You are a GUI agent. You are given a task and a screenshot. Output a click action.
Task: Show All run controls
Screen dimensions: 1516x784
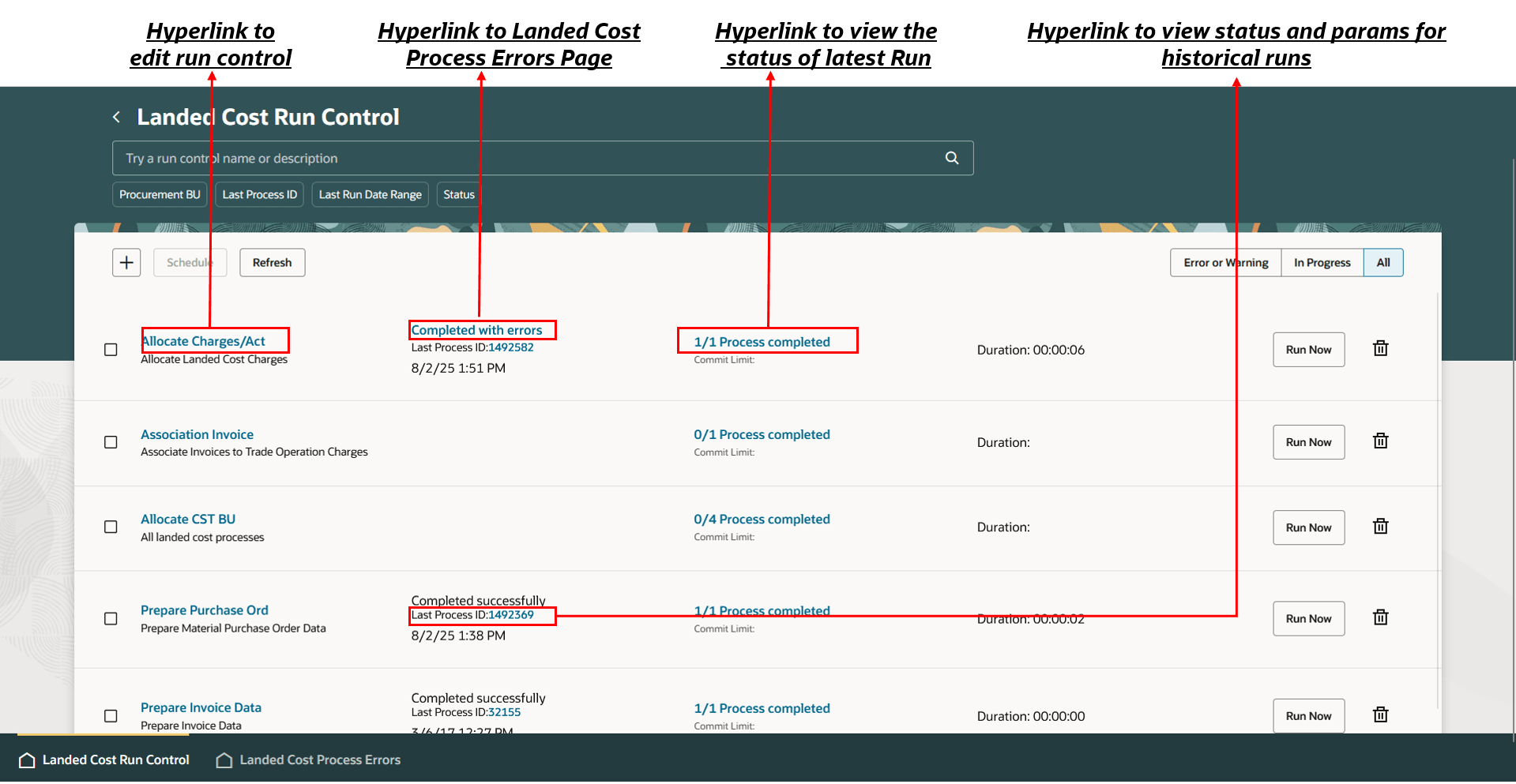[1383, 263]
